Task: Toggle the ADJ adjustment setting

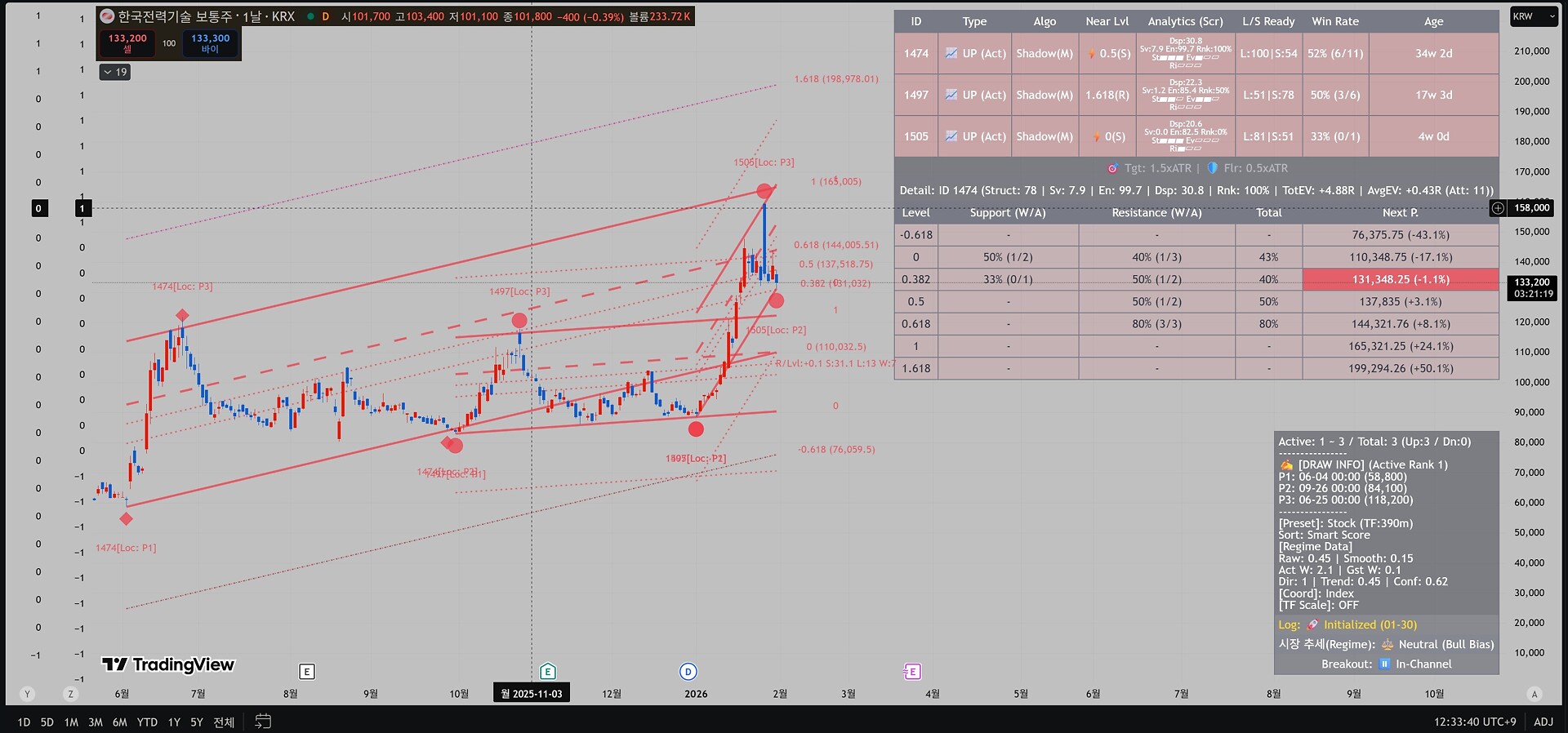Action: click(1543, 722)
